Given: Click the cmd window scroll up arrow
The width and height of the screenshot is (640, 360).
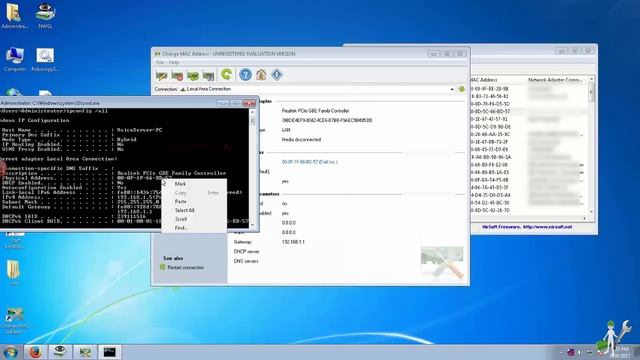Looking at the screenshot, I should 252,111.
